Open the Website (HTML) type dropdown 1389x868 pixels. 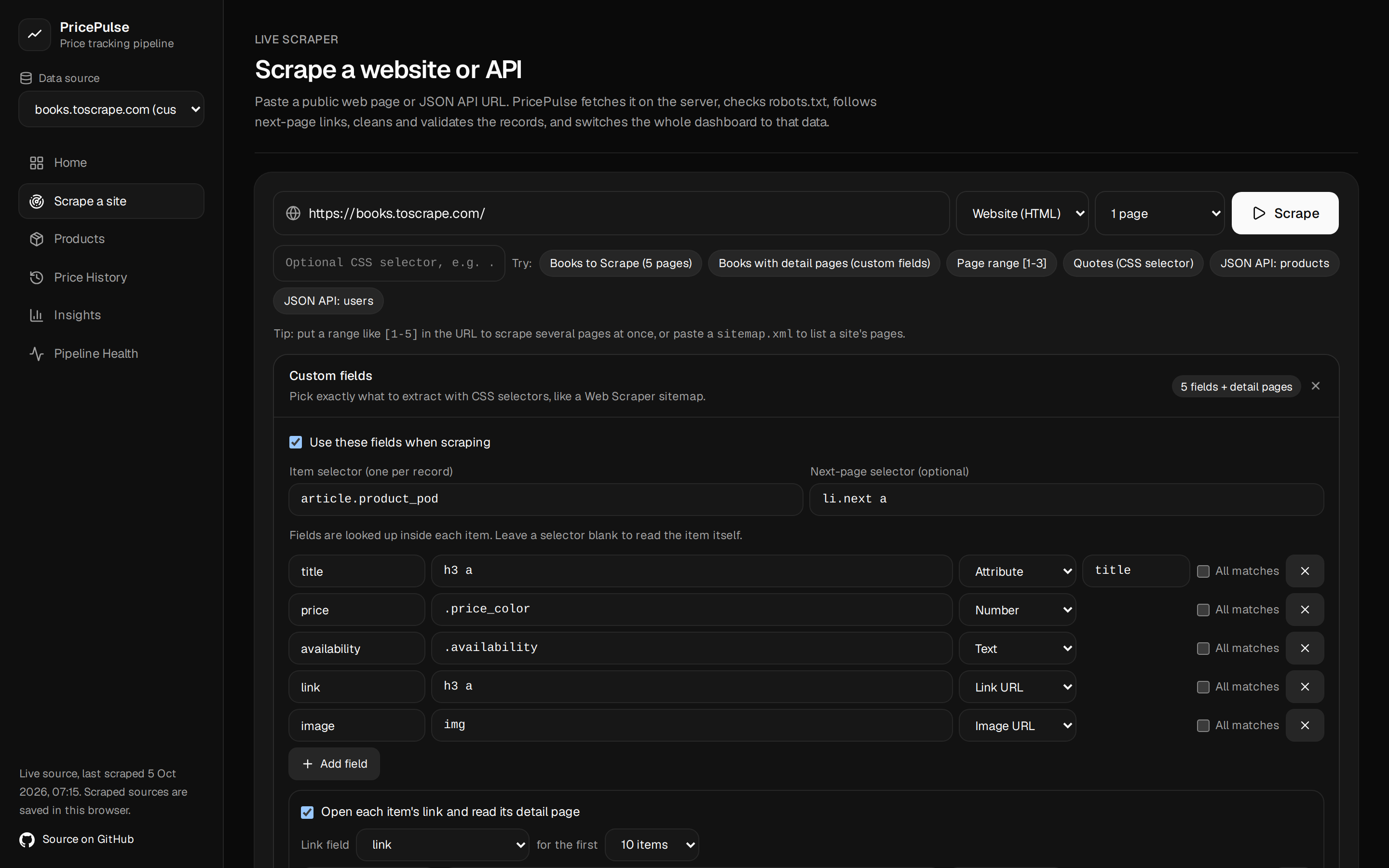1022,214
